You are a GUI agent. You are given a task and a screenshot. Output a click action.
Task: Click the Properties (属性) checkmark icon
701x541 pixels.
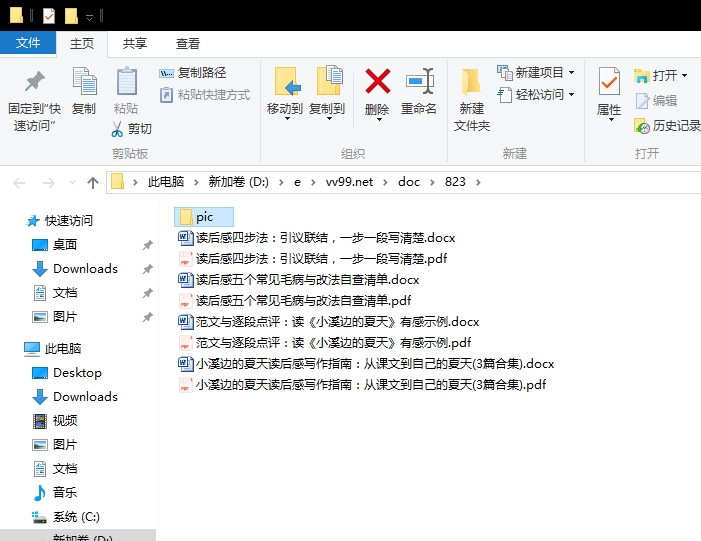coord(609,81)
